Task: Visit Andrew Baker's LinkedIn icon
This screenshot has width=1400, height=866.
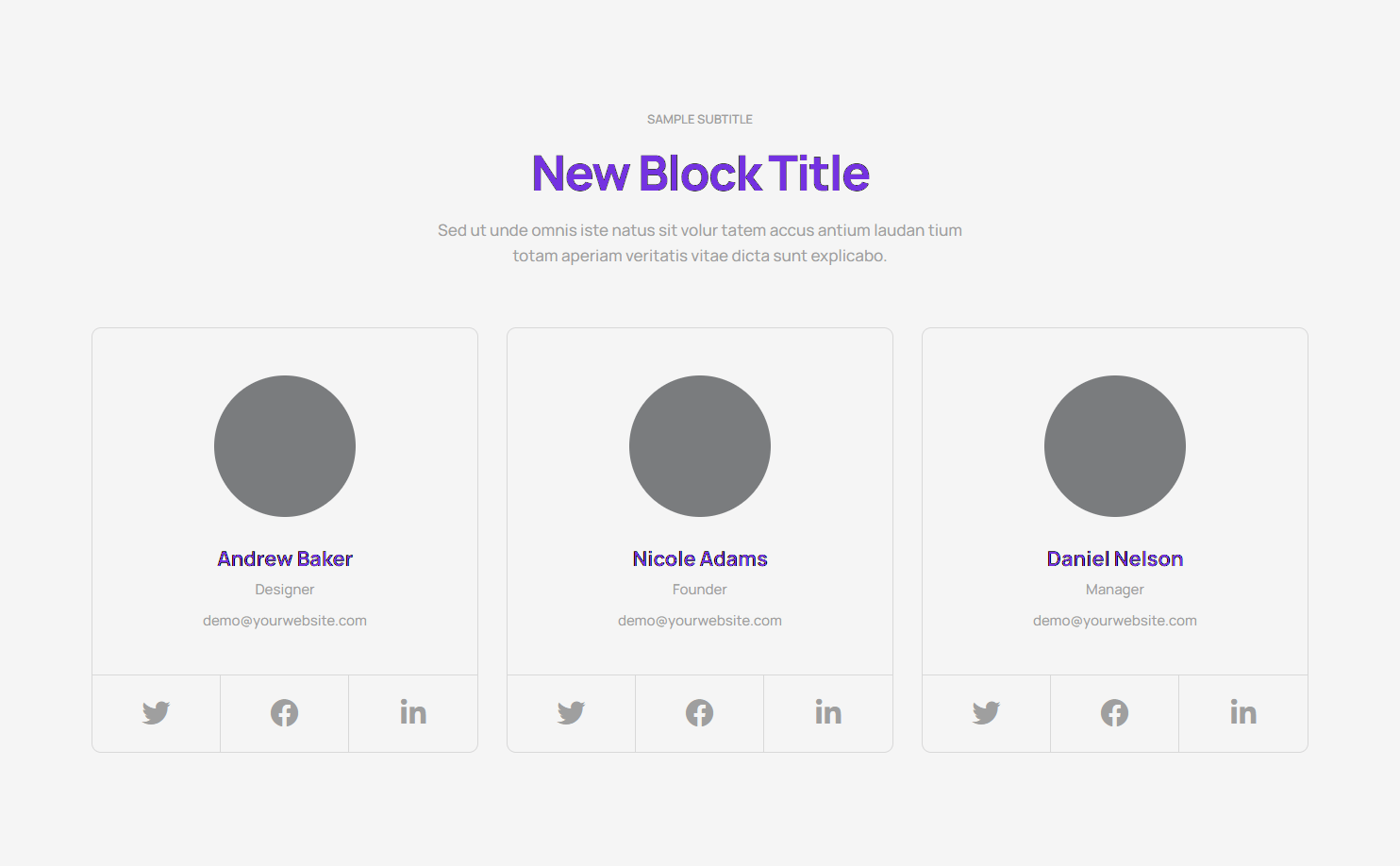Action: pos(413,713)
